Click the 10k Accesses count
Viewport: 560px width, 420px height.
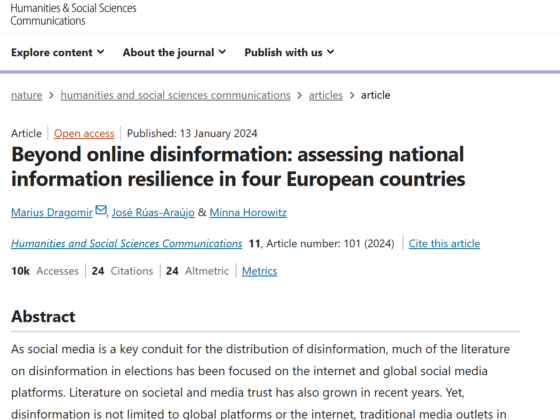click(x=45, y=271)
